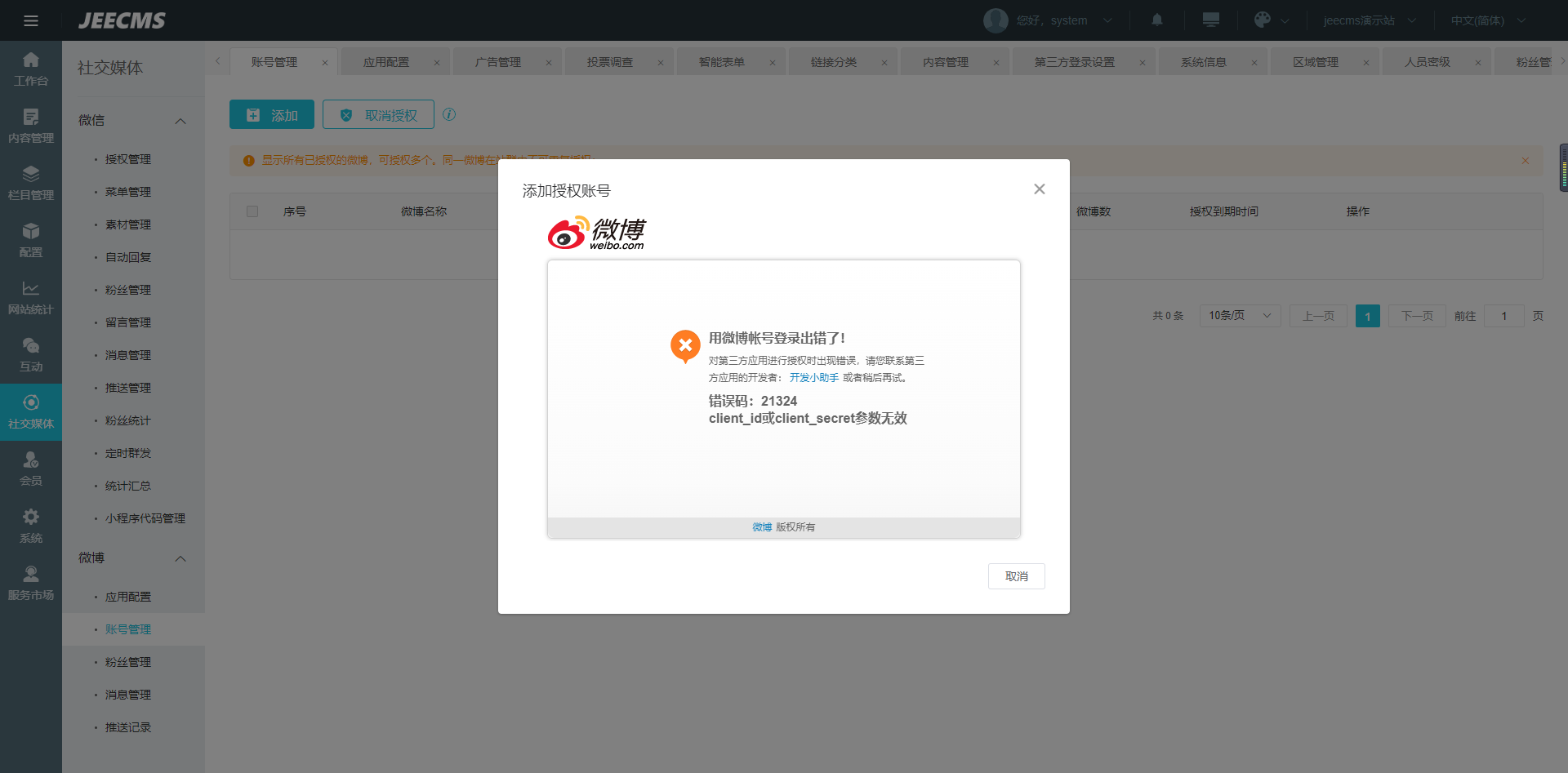Open 自动回复 in the side menu
Image resolution: width=1568 pixels, height=773 pixels.
click(x=128, y=257)
